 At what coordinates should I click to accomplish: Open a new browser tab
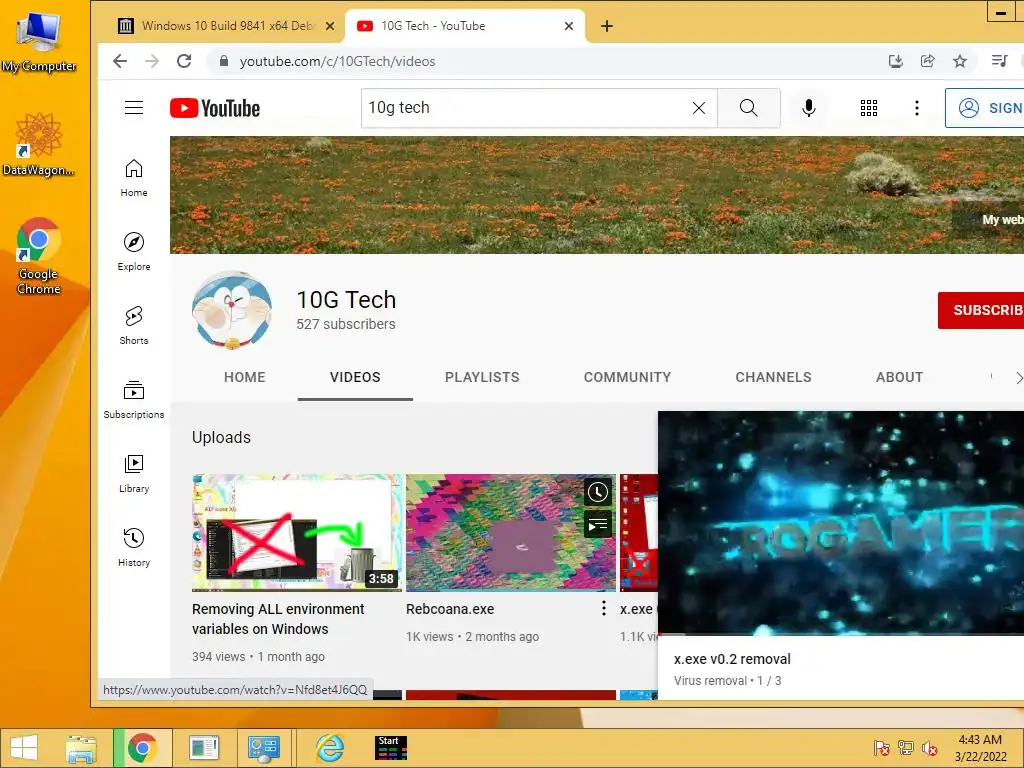click(x=607, y=26)
